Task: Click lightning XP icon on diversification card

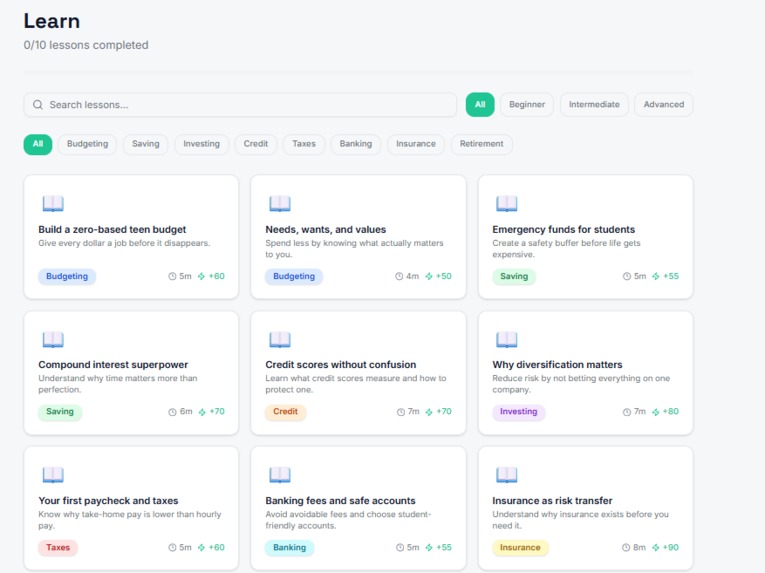Action: (x=656, y=412)
